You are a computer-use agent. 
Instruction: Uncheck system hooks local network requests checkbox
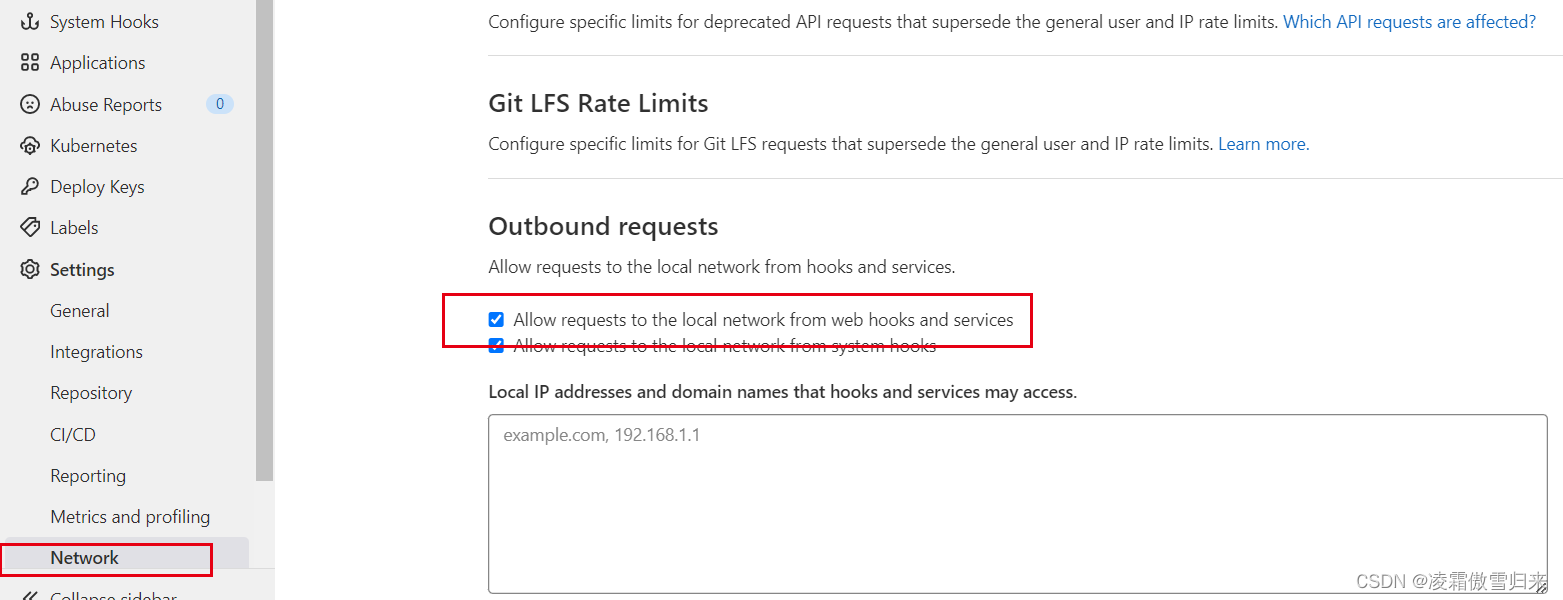[496, 346]
